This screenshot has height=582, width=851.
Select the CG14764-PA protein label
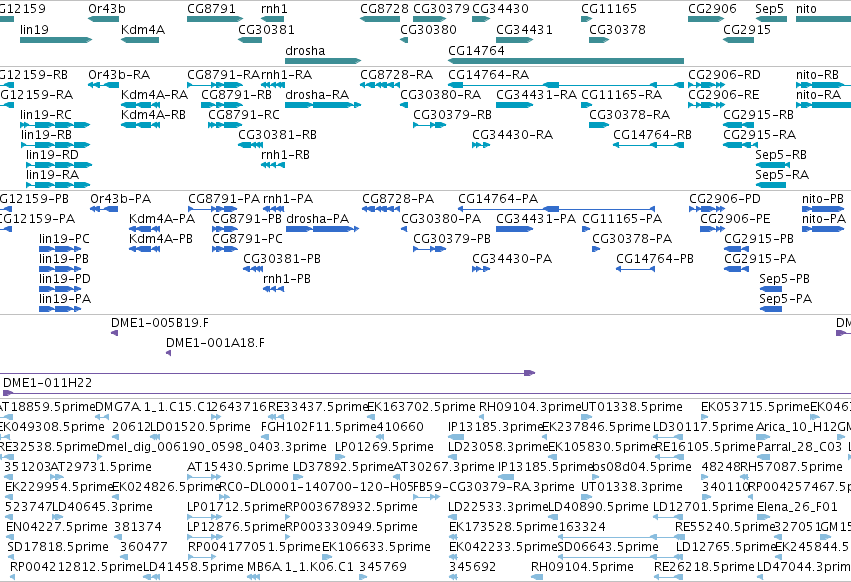coord(498,199)
